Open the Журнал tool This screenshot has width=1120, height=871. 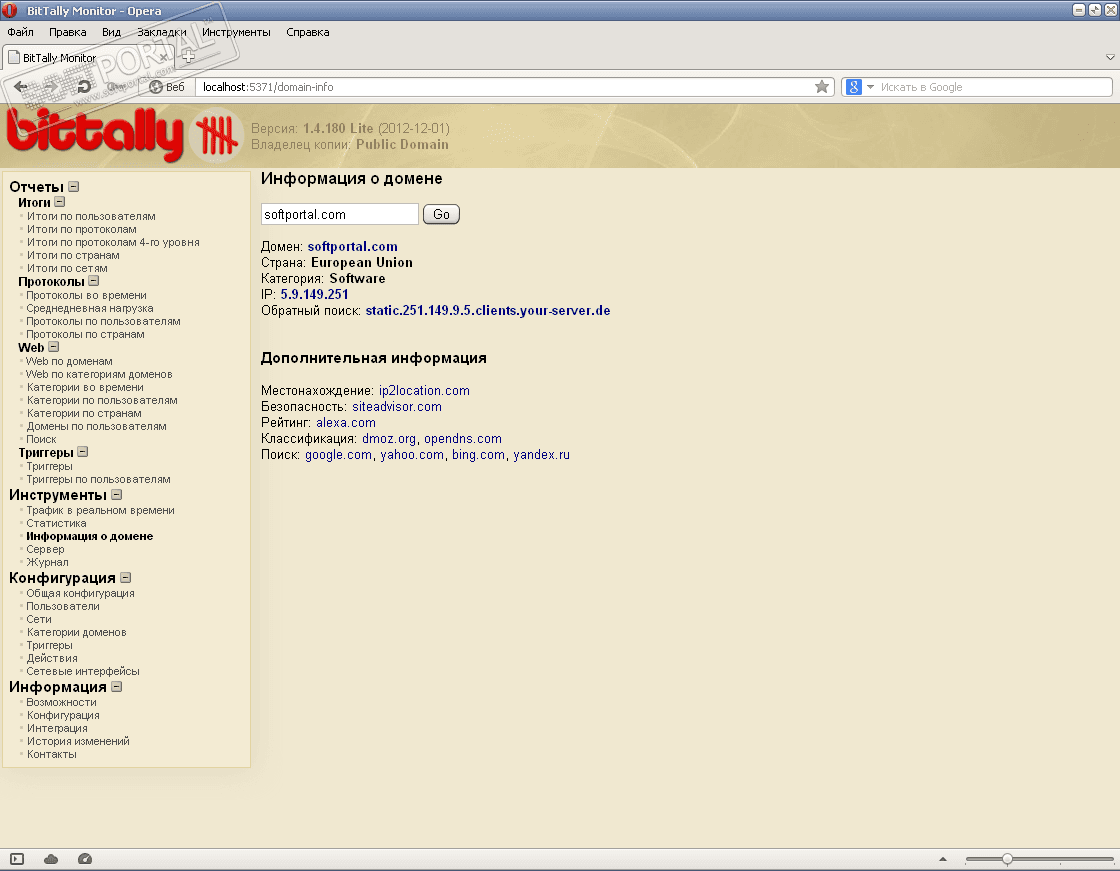(x=48, y=562)
